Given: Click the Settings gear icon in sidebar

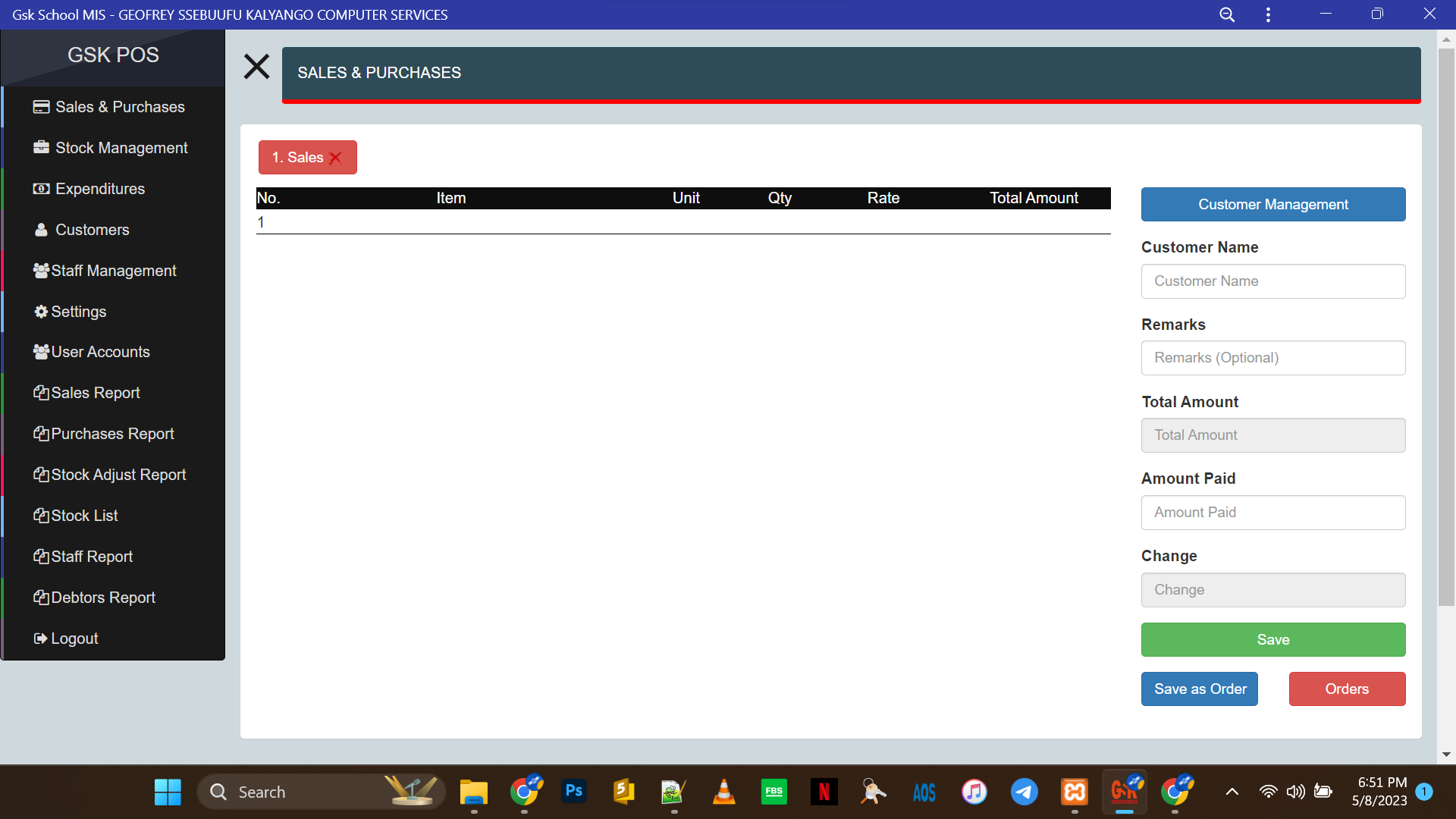Looking at the screenshot, I should tap(41, 312).
